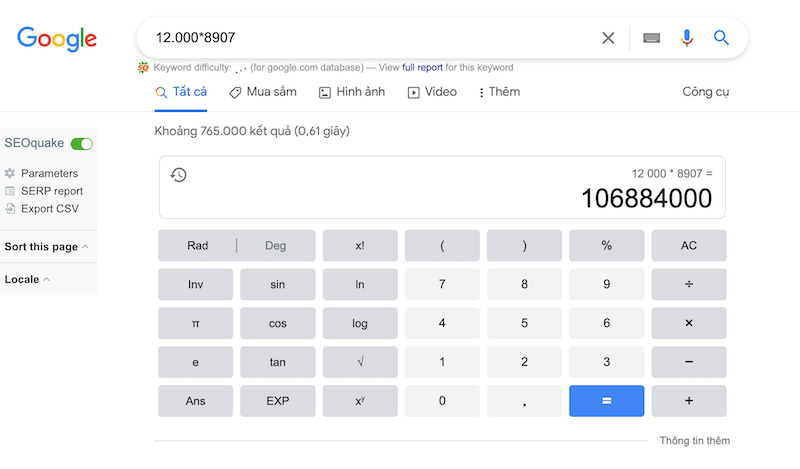Screen dimensions: 800x469
Task: Click the multiply key
Action: pyautogui.click(x=689, y=323)
